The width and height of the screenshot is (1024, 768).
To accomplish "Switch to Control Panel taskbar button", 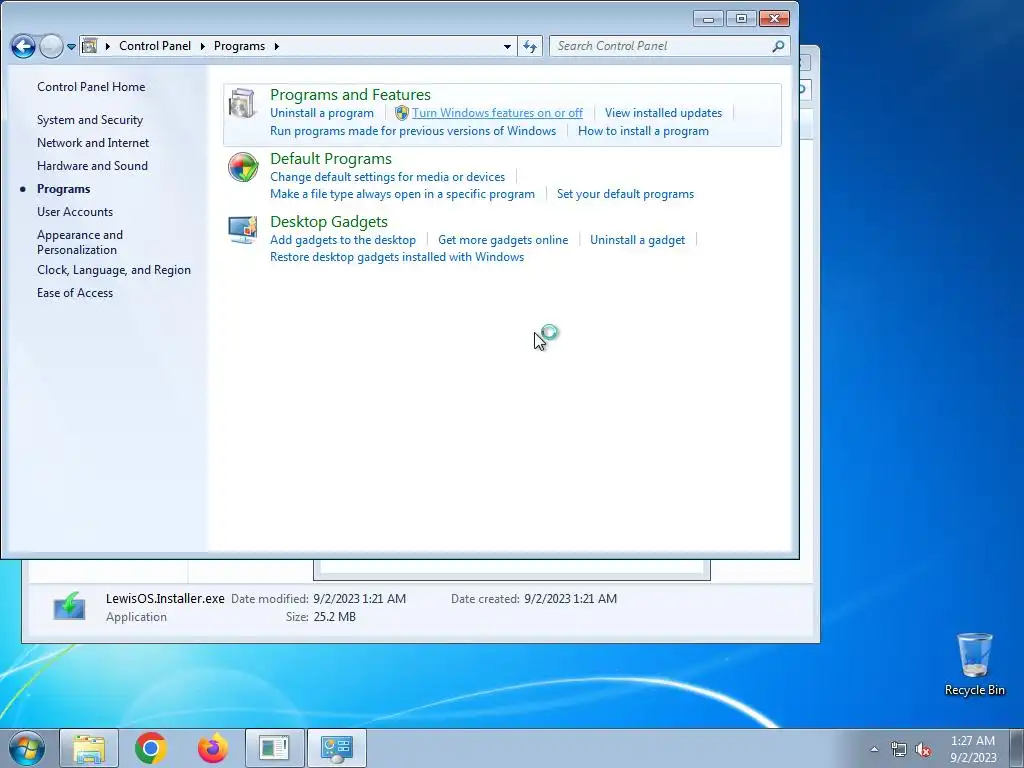I will coord(336,748).
